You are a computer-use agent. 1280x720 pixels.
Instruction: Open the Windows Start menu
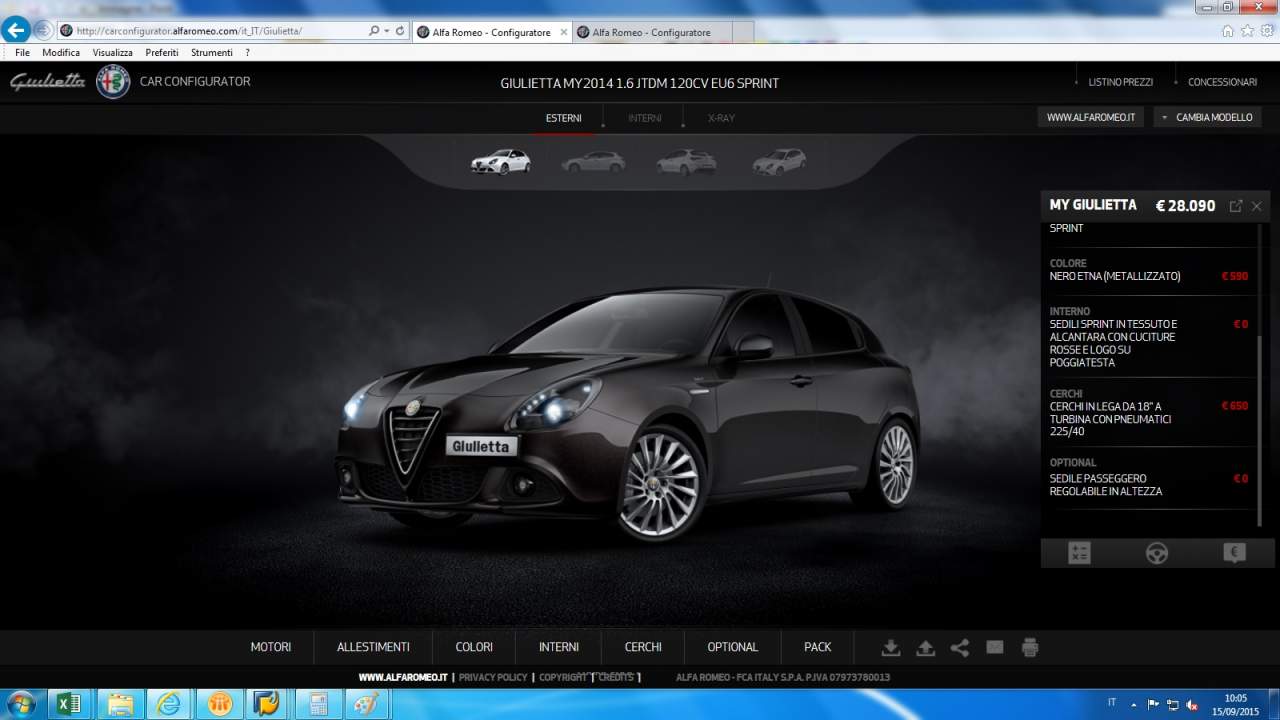click(20, 704)
